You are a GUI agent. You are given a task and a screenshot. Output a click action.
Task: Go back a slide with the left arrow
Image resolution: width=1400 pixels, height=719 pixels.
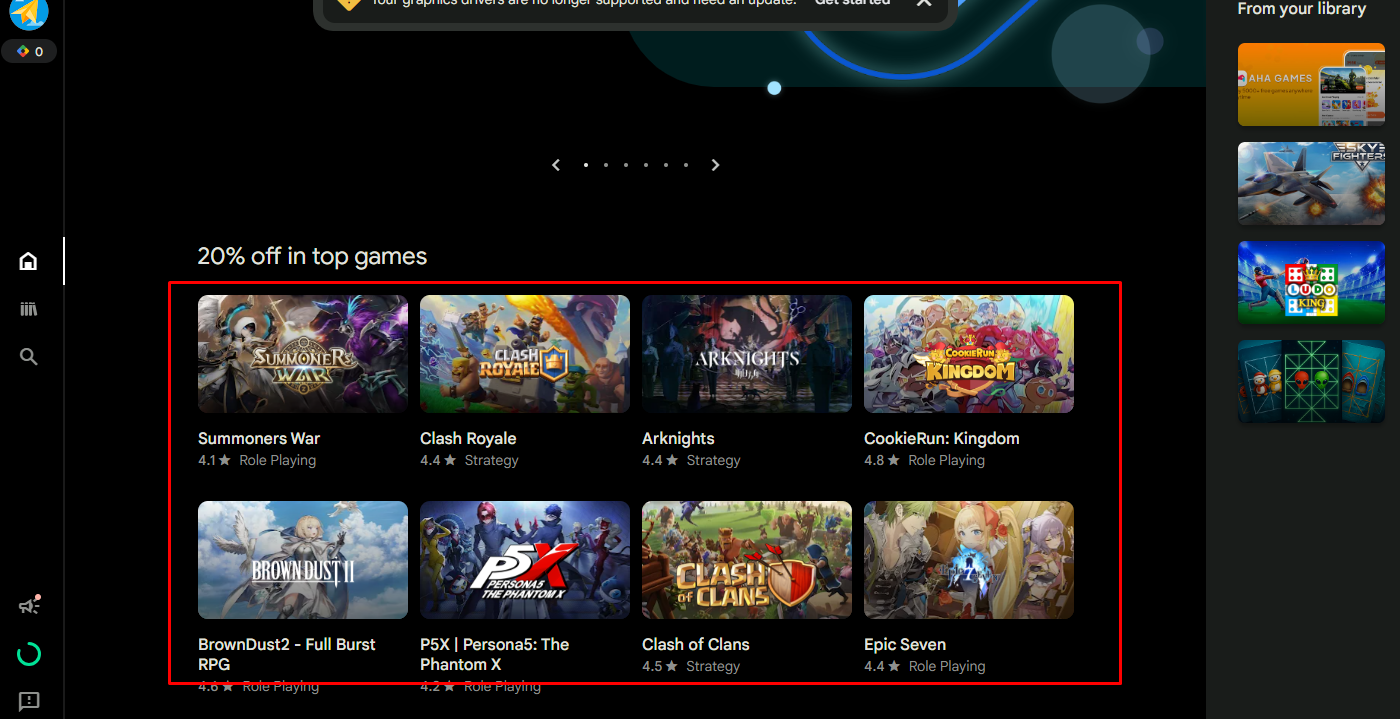tap(556, 164)
